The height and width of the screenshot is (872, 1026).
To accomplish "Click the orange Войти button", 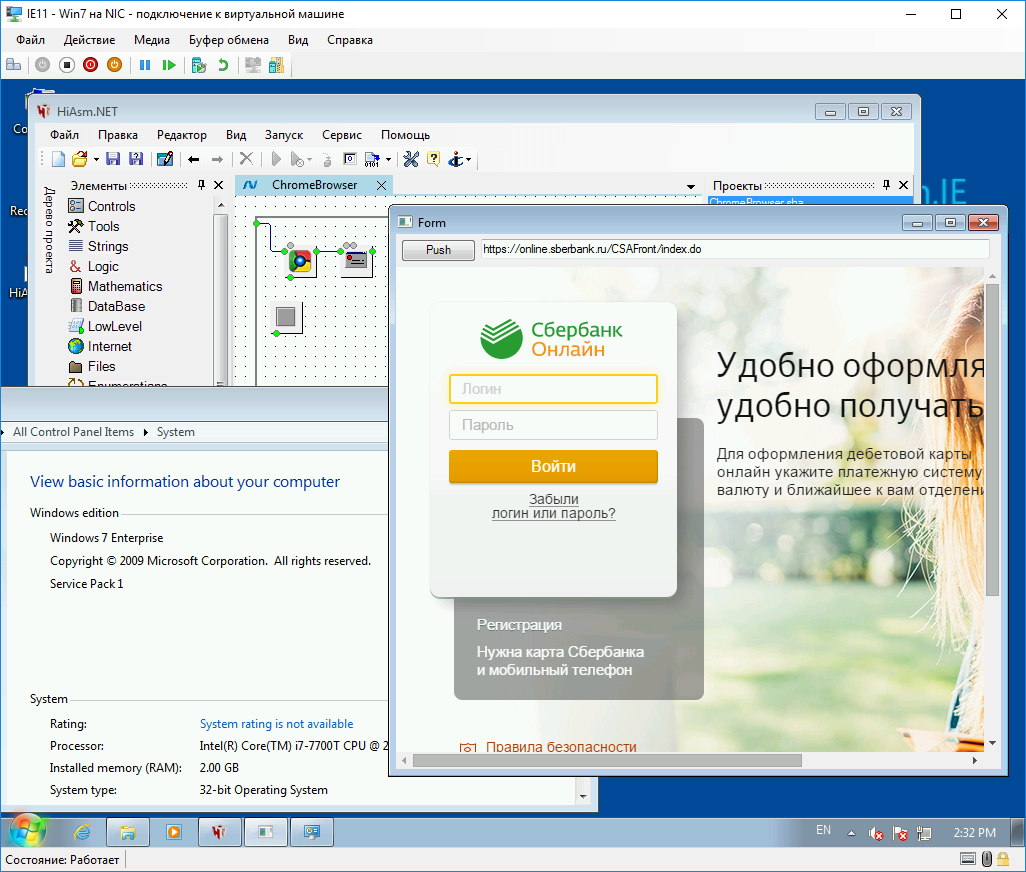I will (x=553, y=467).
